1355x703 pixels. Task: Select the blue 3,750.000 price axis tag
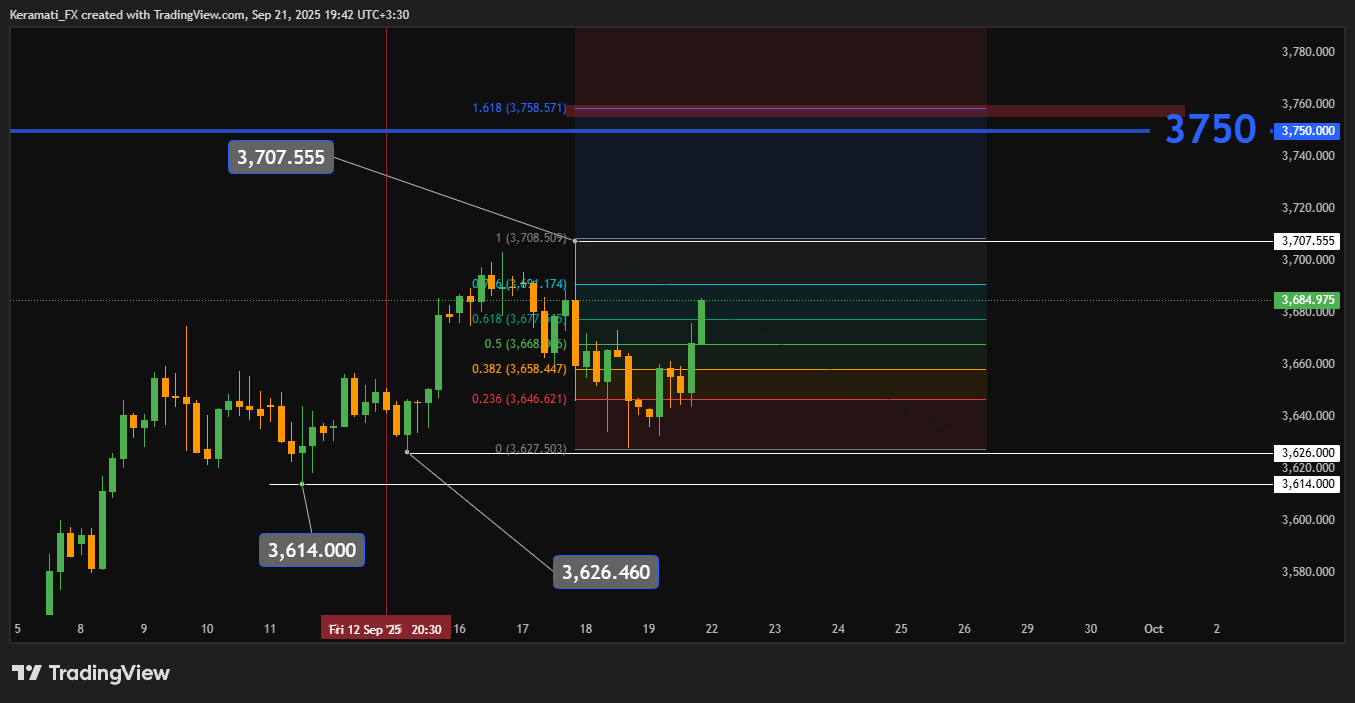(1308, 131)
